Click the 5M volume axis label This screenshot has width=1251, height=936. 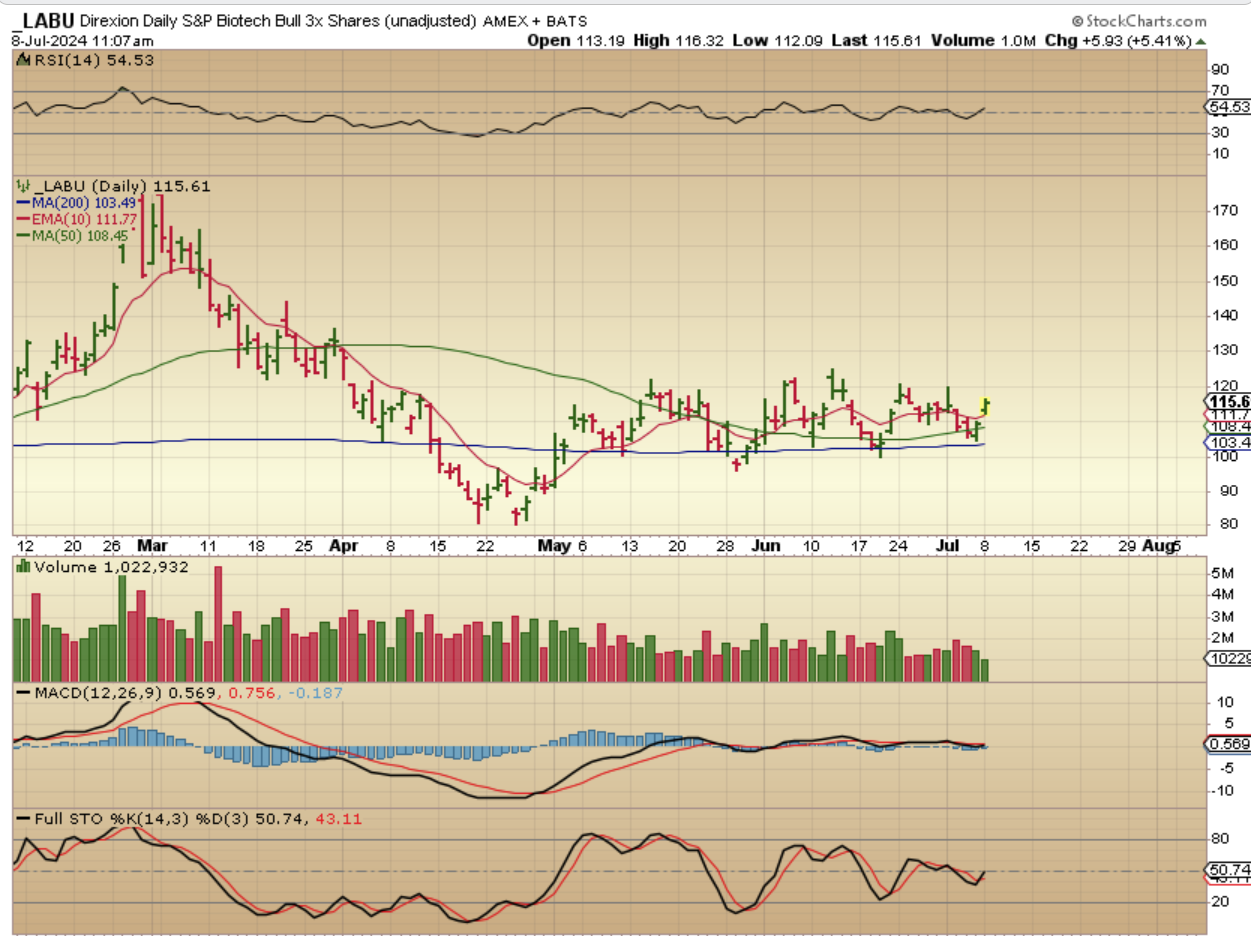(1220, 573)
